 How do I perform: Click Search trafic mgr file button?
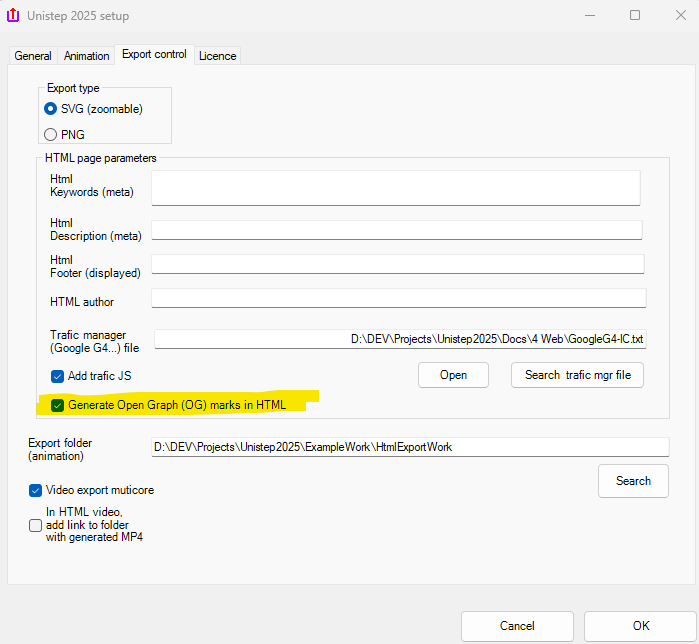(577, 375)
